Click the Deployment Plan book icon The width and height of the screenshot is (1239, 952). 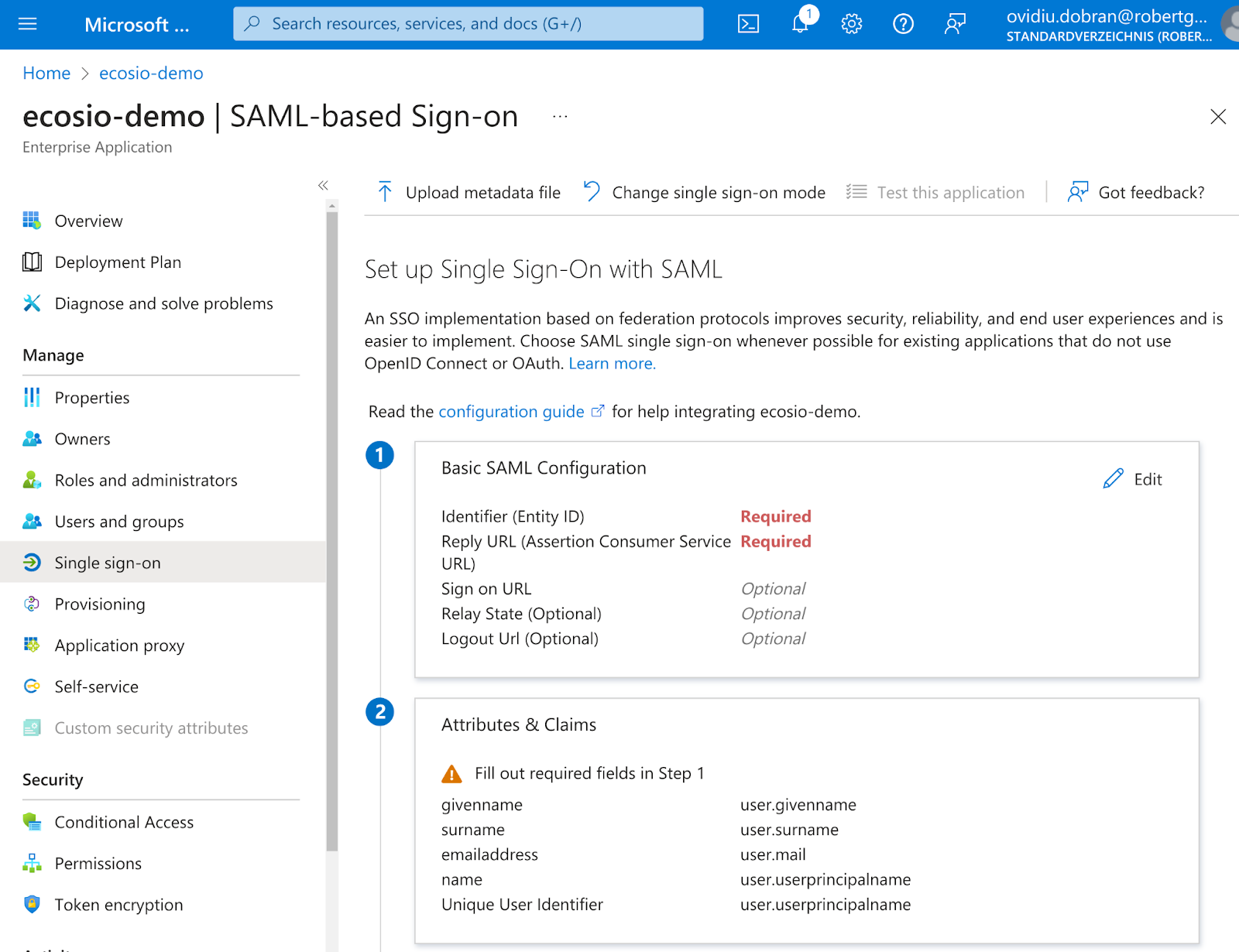[32, 262]
